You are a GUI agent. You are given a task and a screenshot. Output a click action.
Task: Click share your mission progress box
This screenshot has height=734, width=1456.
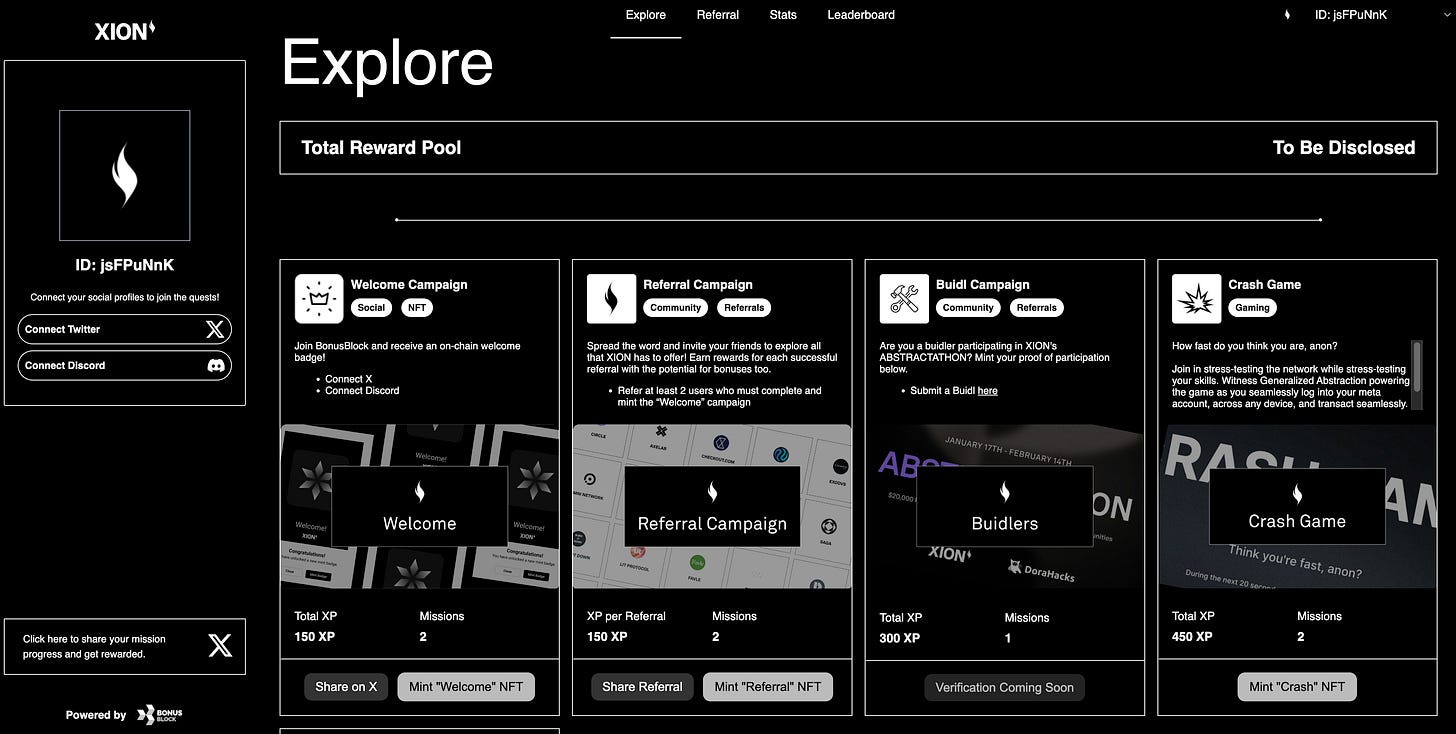click(125, 646)
